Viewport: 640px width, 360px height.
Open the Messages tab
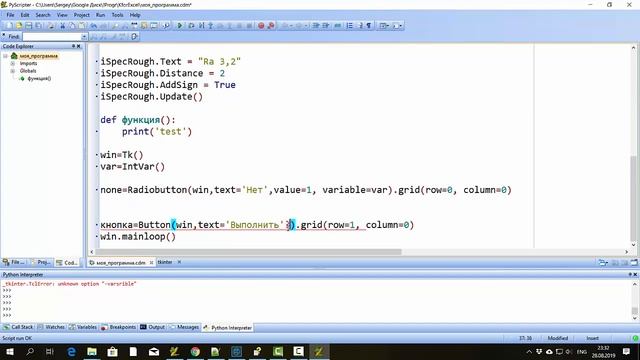tap(184, 327)
